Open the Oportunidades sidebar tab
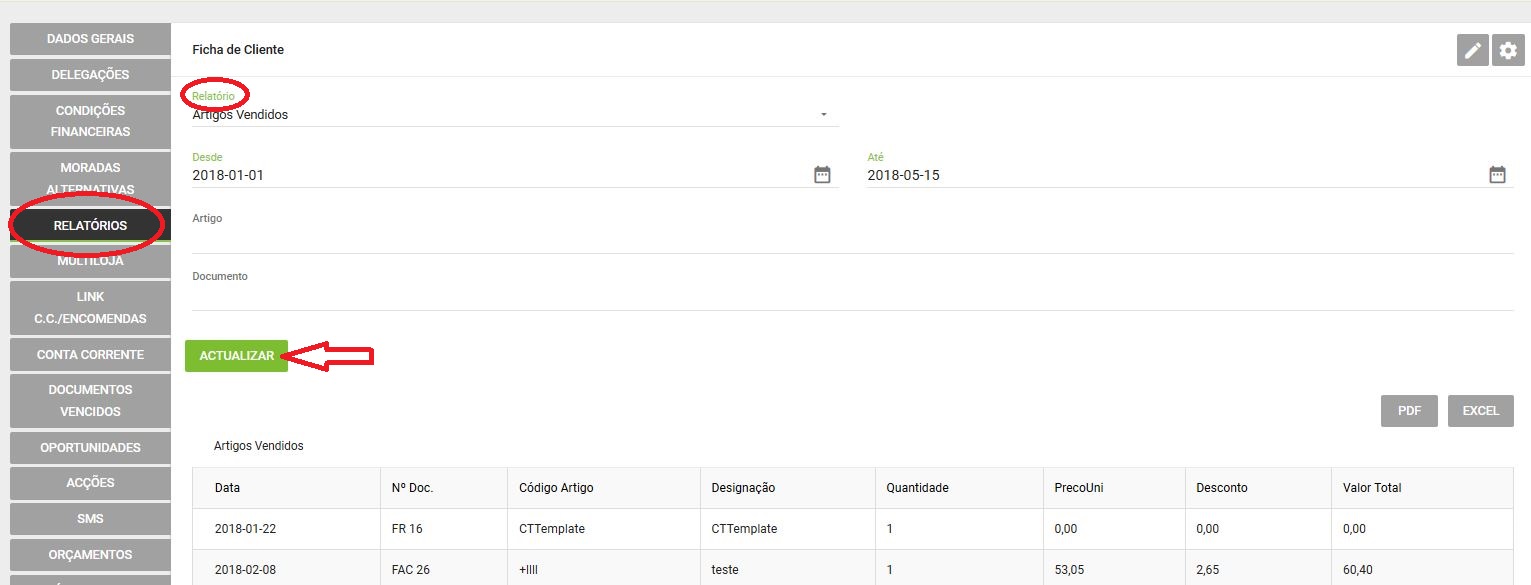 tap(90, 448)
